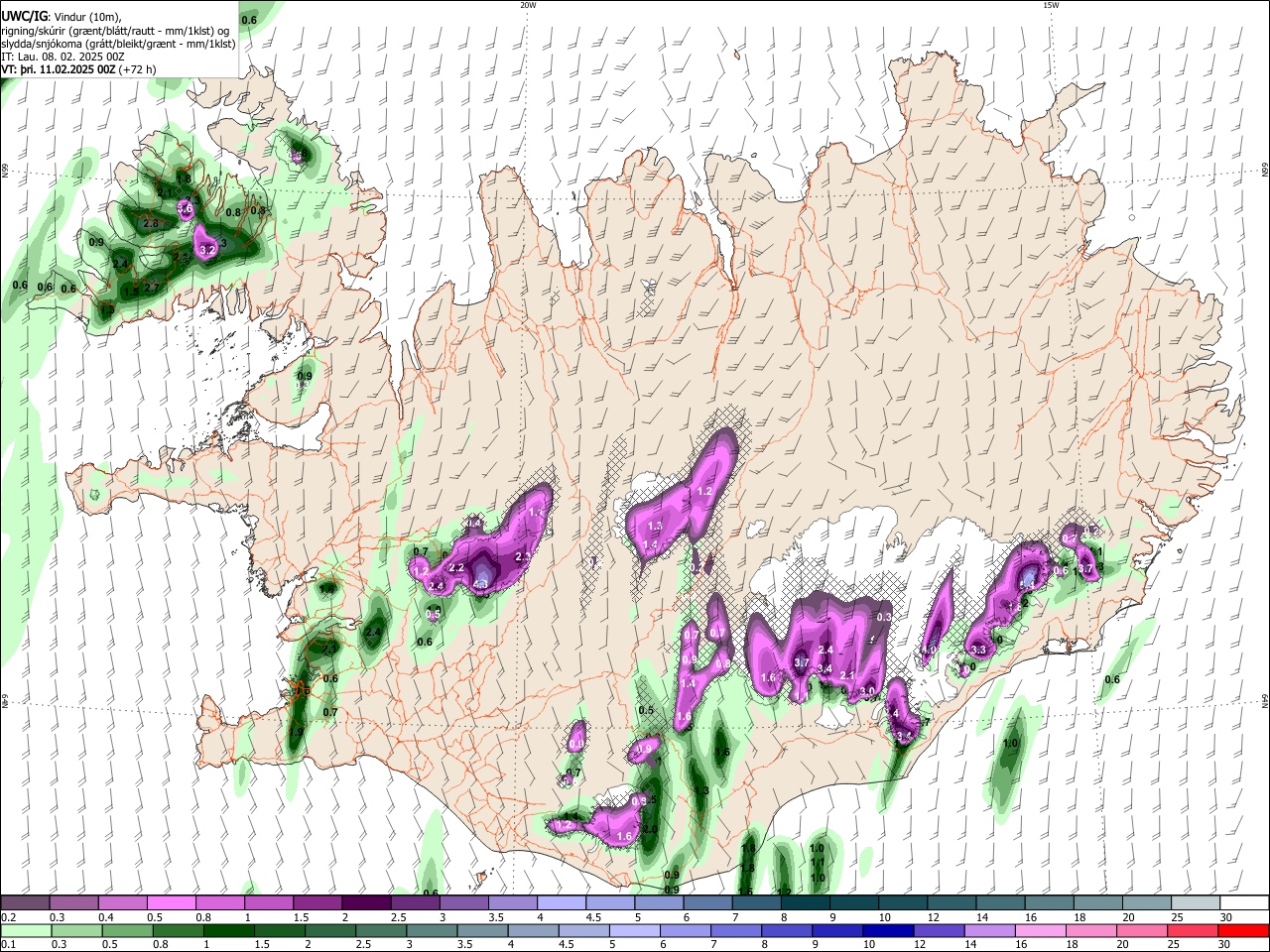Click the 3.7 snowfall value on the south glacier
1270x952 pixels.
coord(803,662)
